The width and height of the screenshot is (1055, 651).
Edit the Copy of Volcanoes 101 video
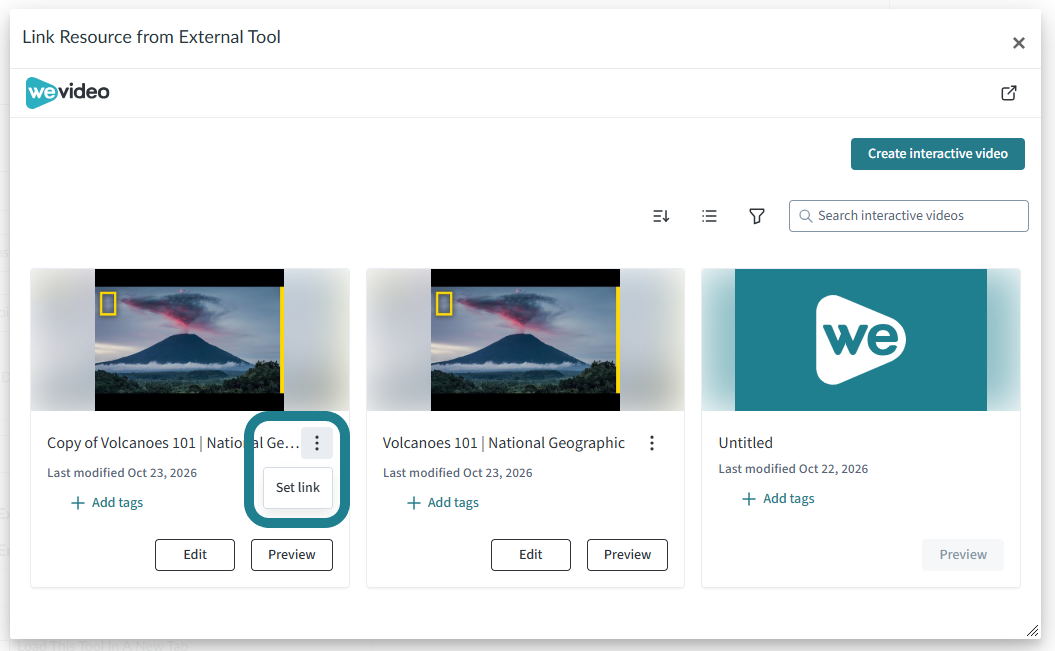pyautogui.click(x=195, y=555)
